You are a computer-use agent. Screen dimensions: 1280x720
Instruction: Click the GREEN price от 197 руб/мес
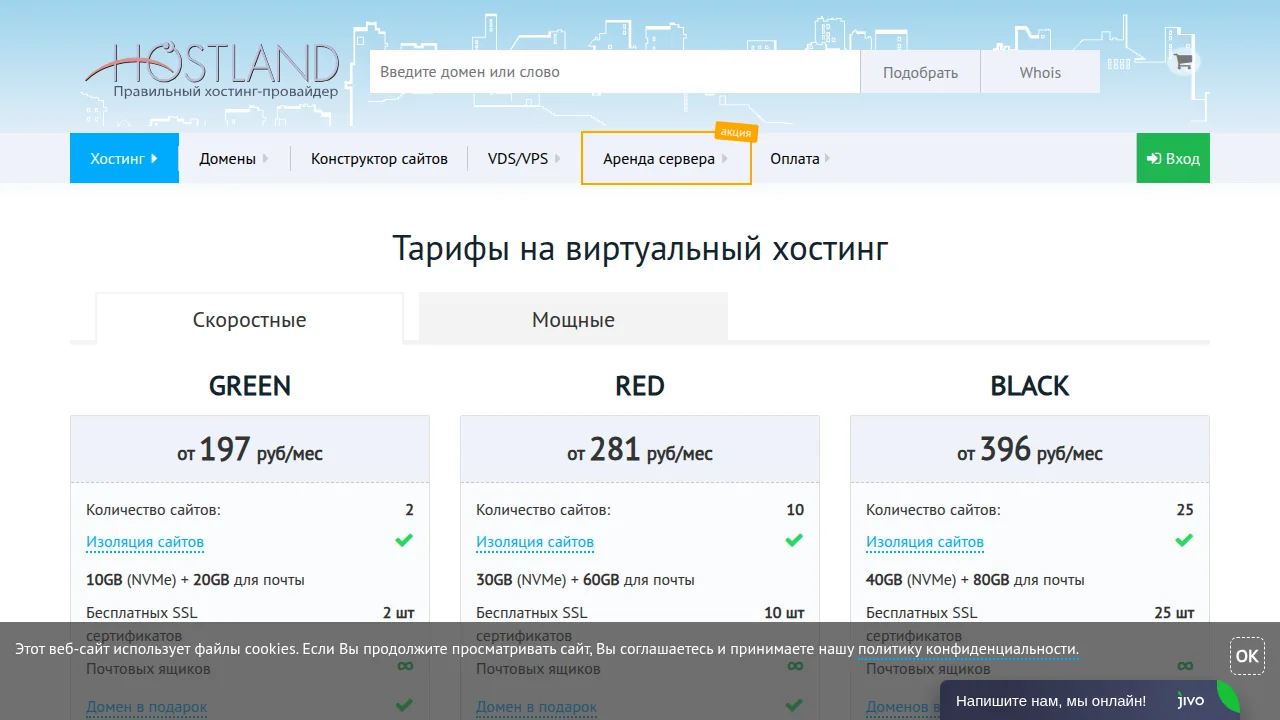[x=250, y=450]
